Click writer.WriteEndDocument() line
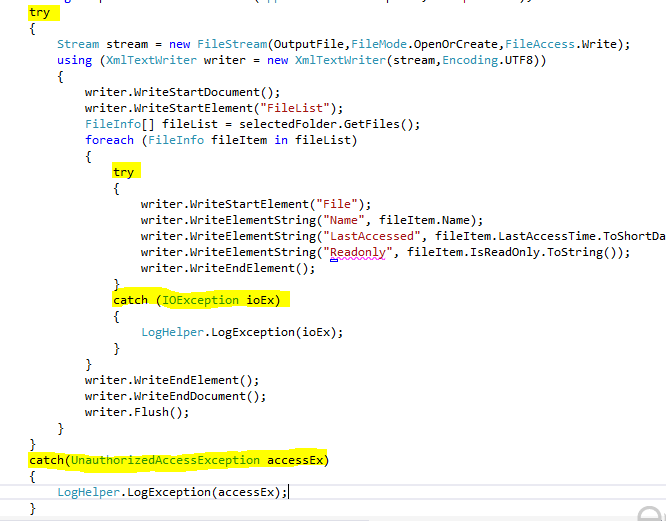 175,396
